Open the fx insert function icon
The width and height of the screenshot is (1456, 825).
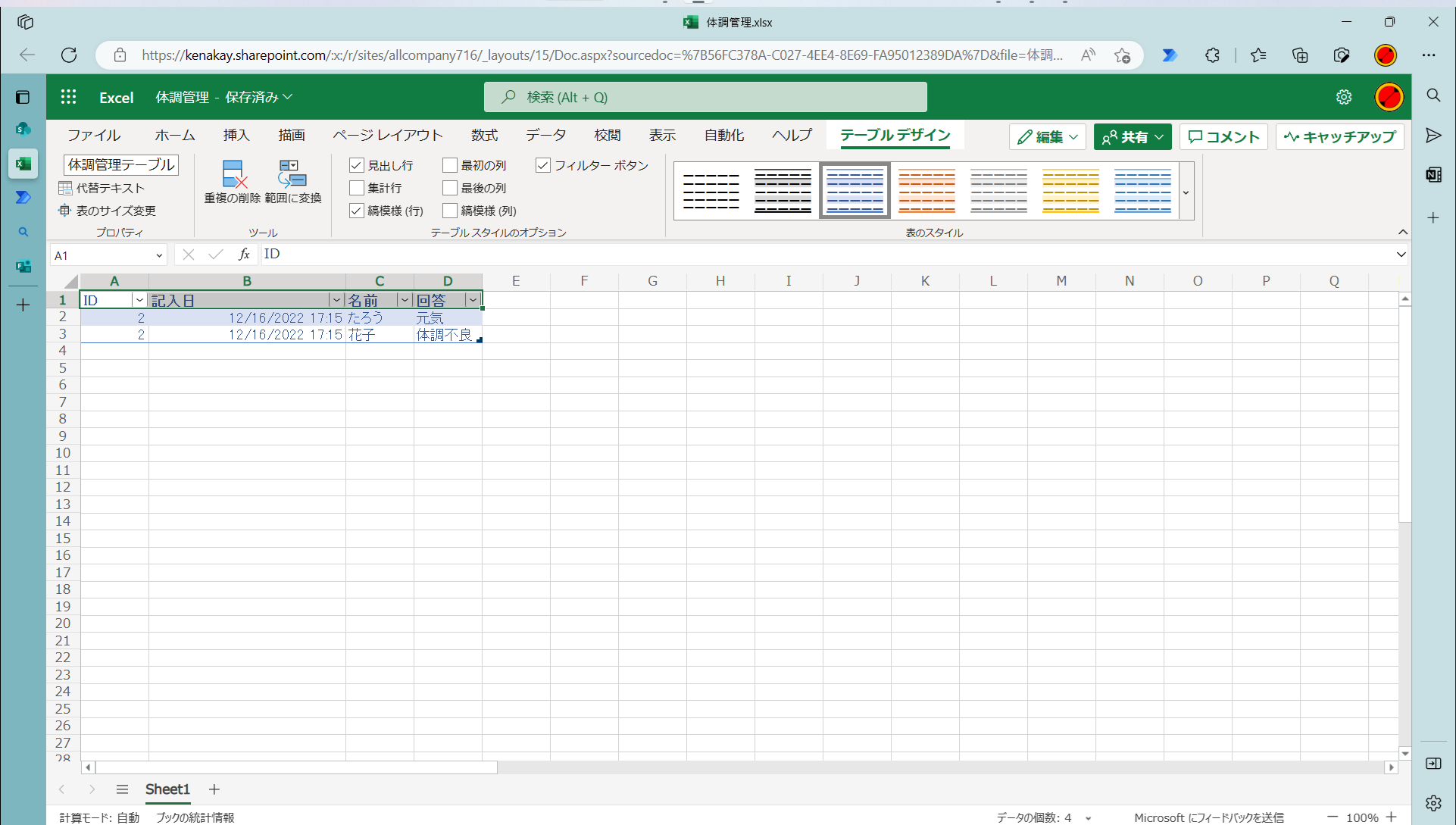(243, 254)
